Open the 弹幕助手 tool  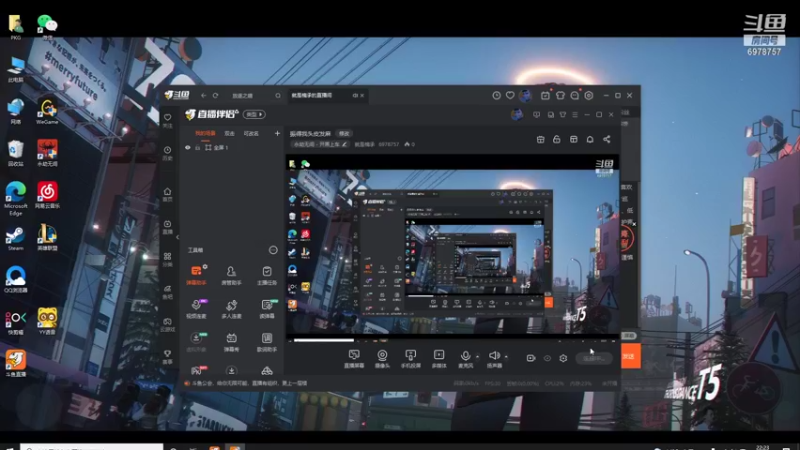[x=196, y=273]
